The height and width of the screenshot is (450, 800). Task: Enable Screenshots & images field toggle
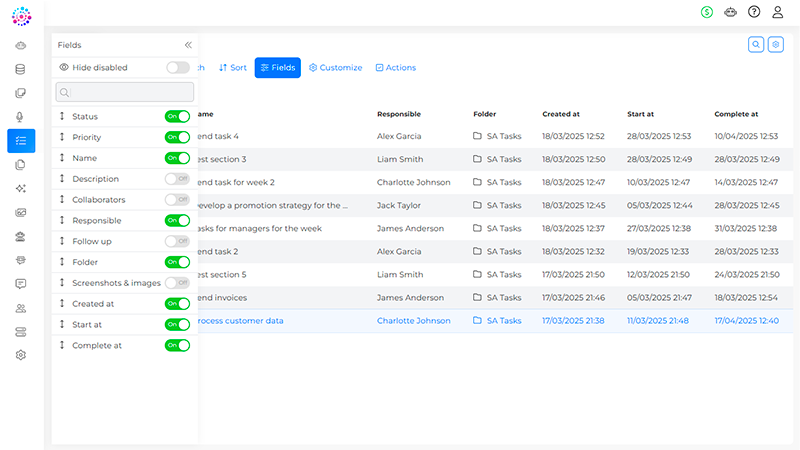pyautogui.click(x=177, y=283)
